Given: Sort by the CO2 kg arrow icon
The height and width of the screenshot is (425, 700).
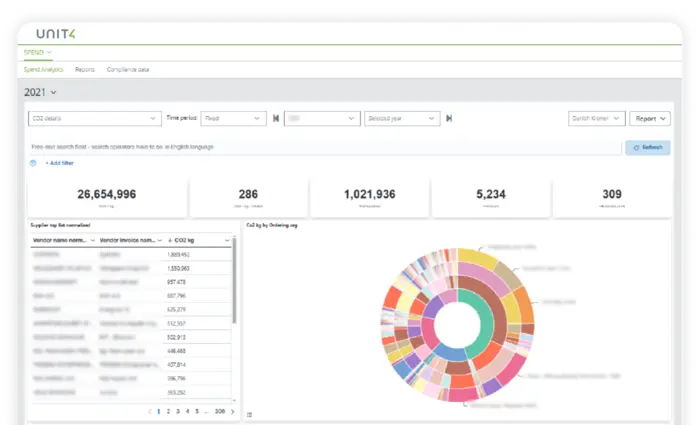Looking at the screenshot, I should click(170, 240).
